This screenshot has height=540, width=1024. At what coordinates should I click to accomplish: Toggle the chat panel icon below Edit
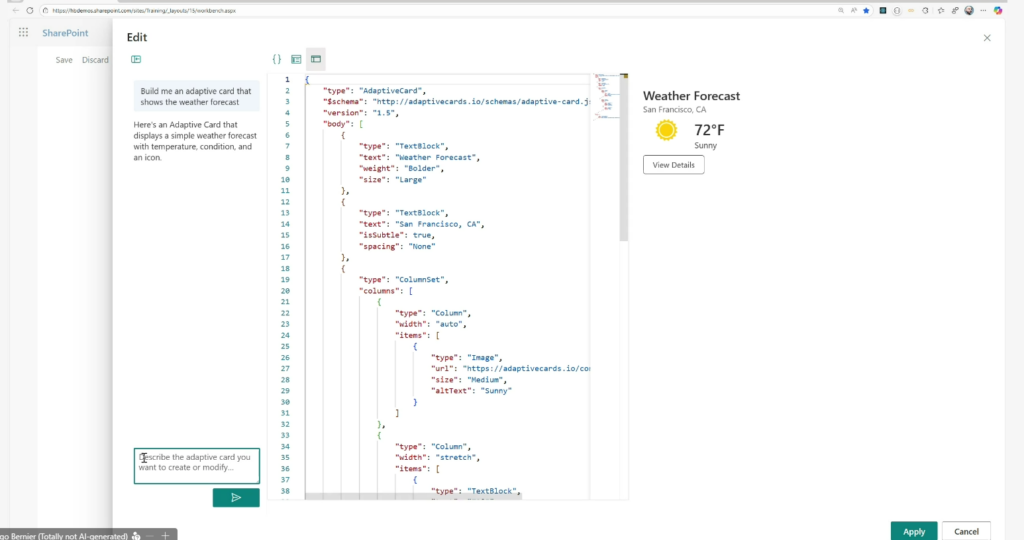click(x=136, y=60)
